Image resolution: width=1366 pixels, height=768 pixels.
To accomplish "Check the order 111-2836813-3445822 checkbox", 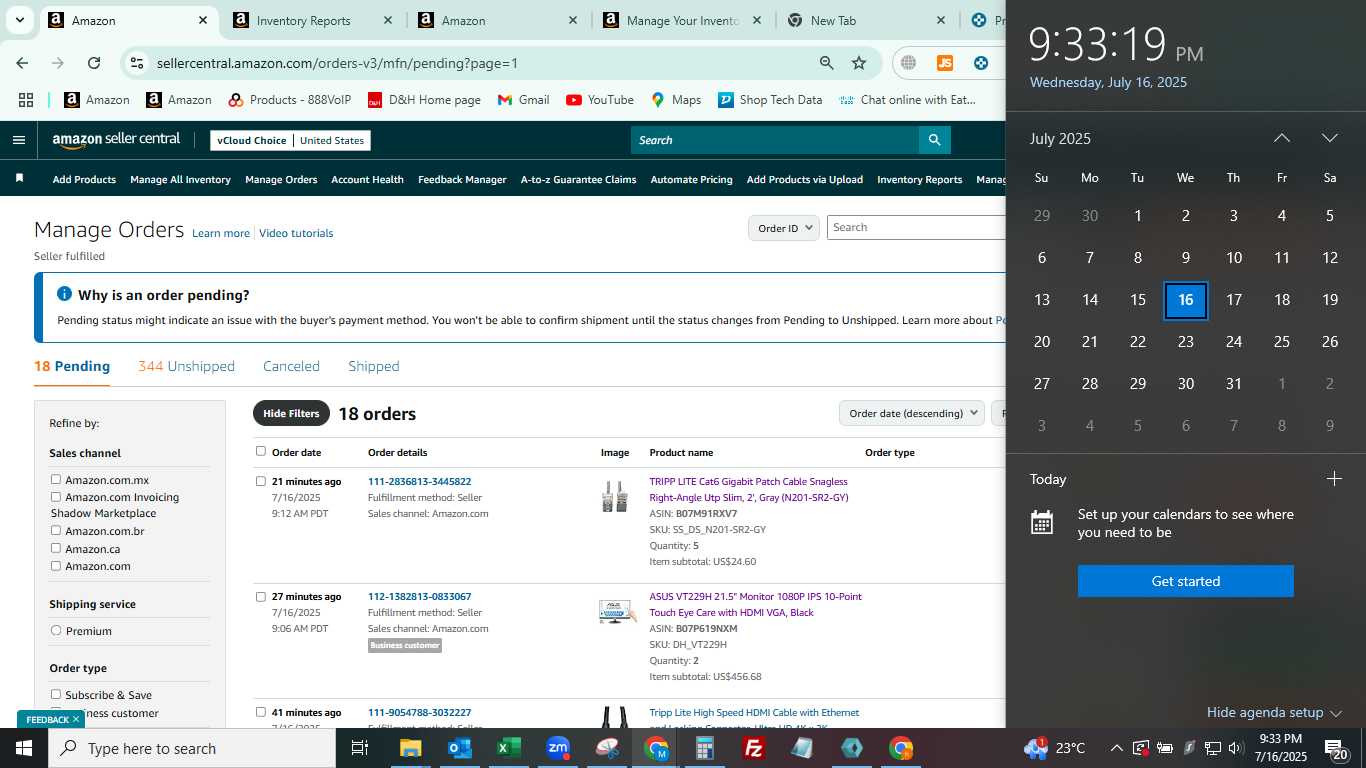I will [261, 481].
